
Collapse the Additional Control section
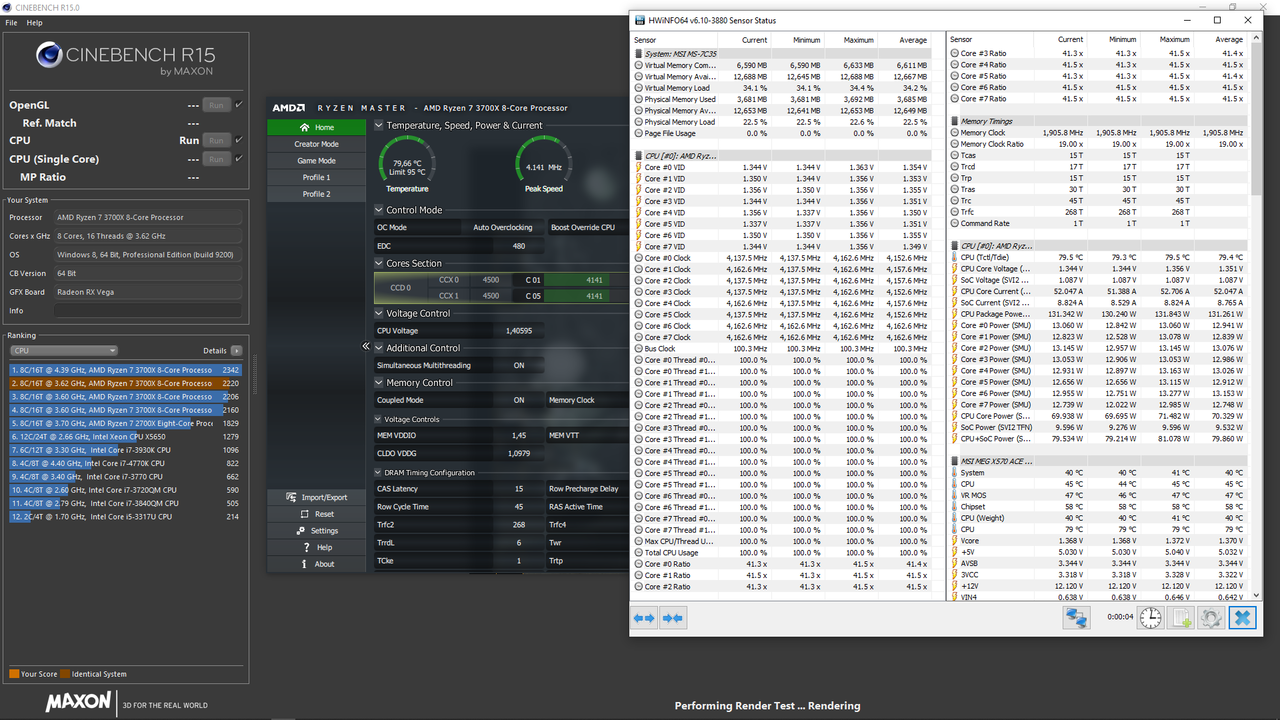pyautogui.click(x=379, y=348)
